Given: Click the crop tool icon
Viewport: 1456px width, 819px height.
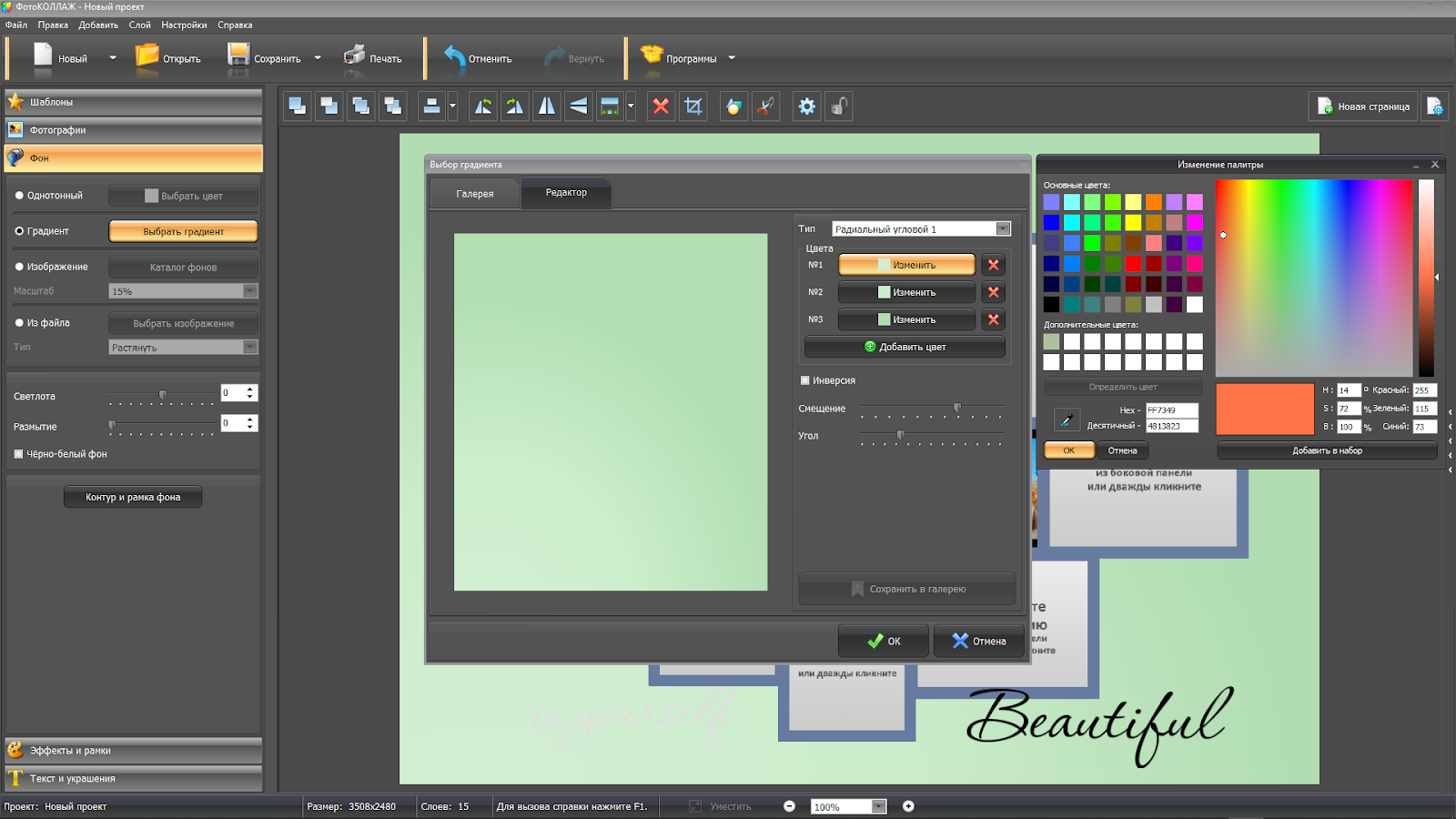Looking at the screenshot, I should point(693,106).
